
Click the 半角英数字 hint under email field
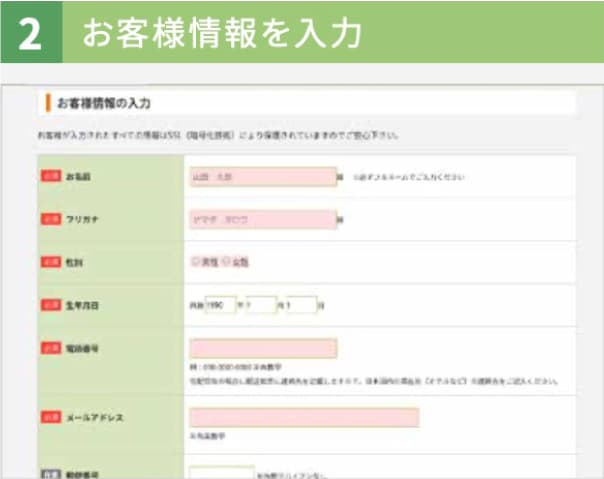point(207,436)
